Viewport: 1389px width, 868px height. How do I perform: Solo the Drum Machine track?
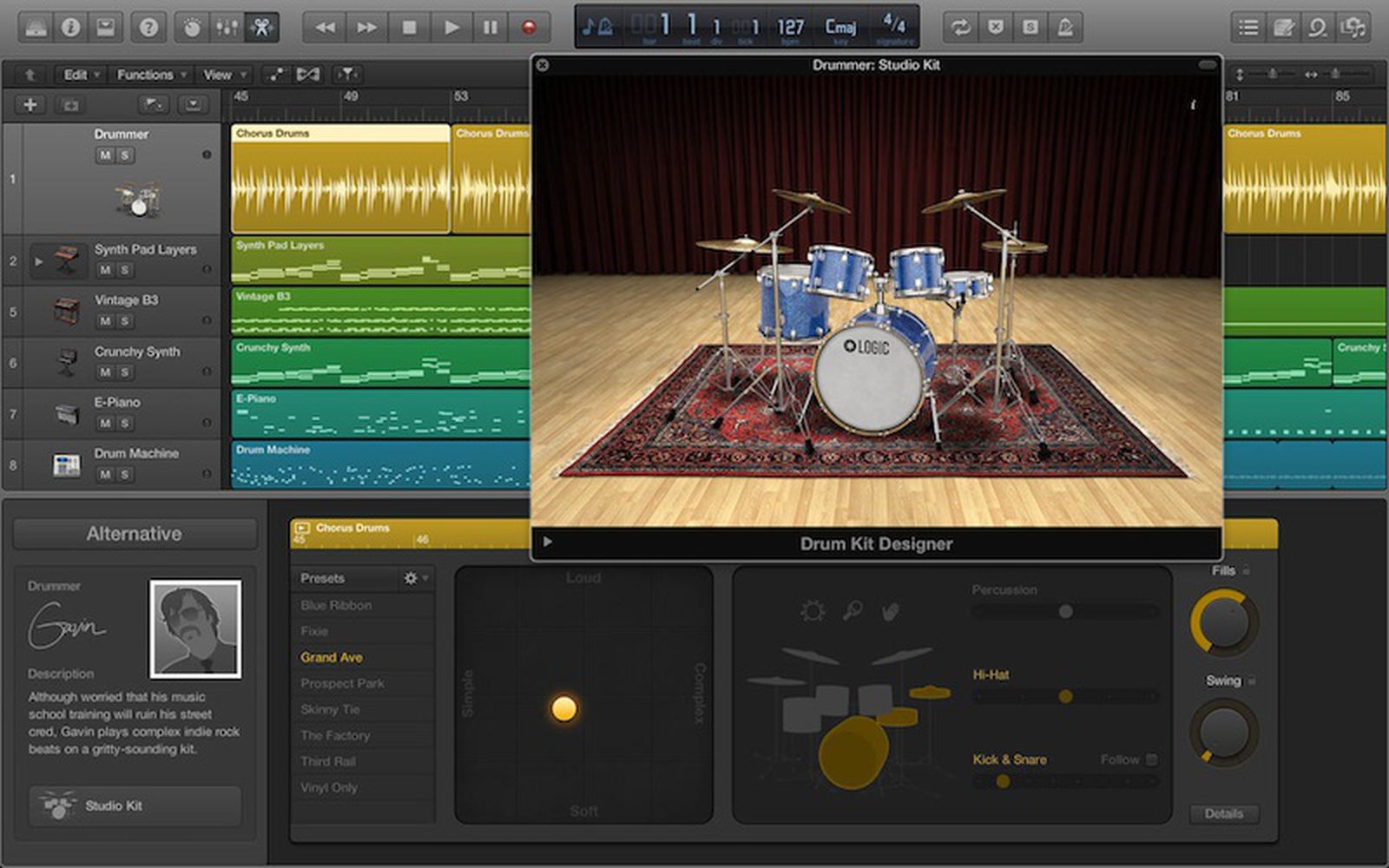point(126,474)
